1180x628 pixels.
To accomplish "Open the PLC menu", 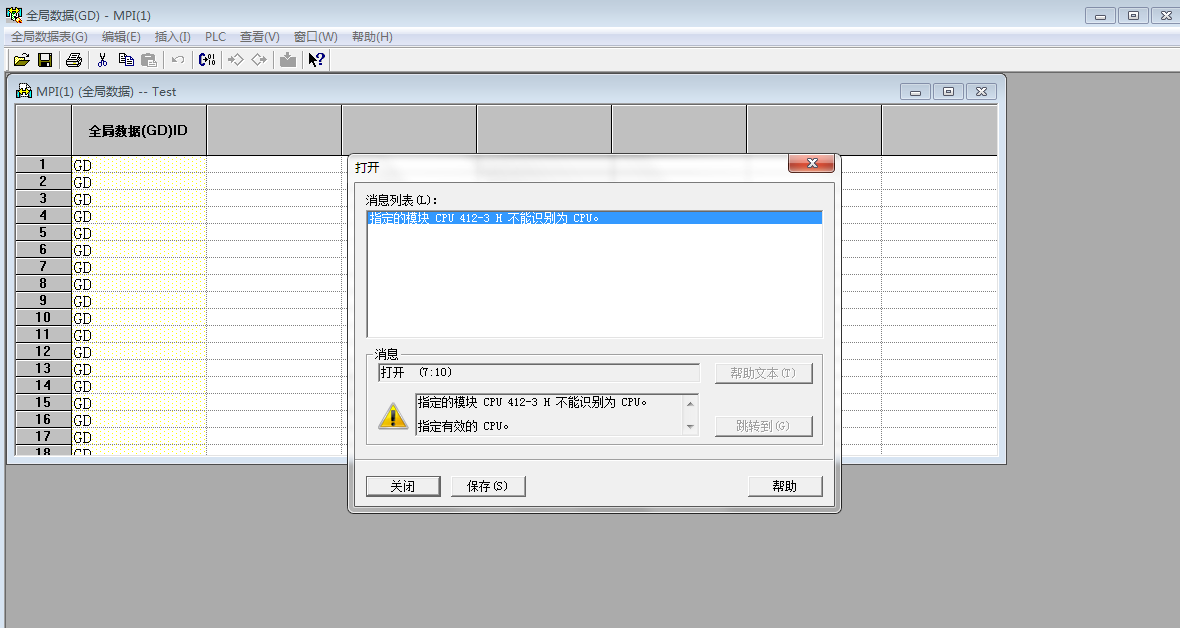I will [215, 37].
